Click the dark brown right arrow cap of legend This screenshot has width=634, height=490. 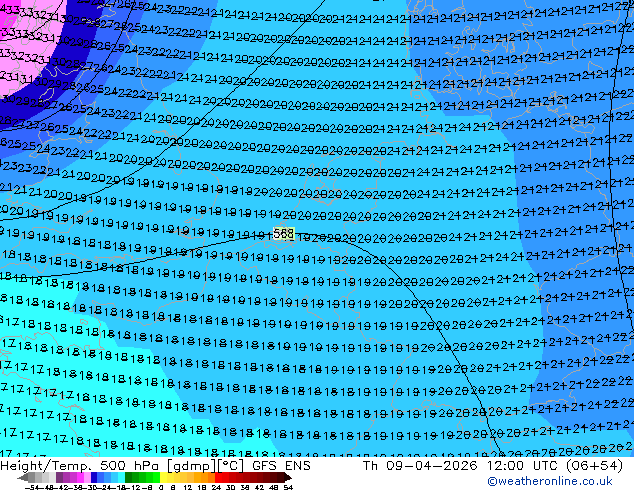point(287,477)
